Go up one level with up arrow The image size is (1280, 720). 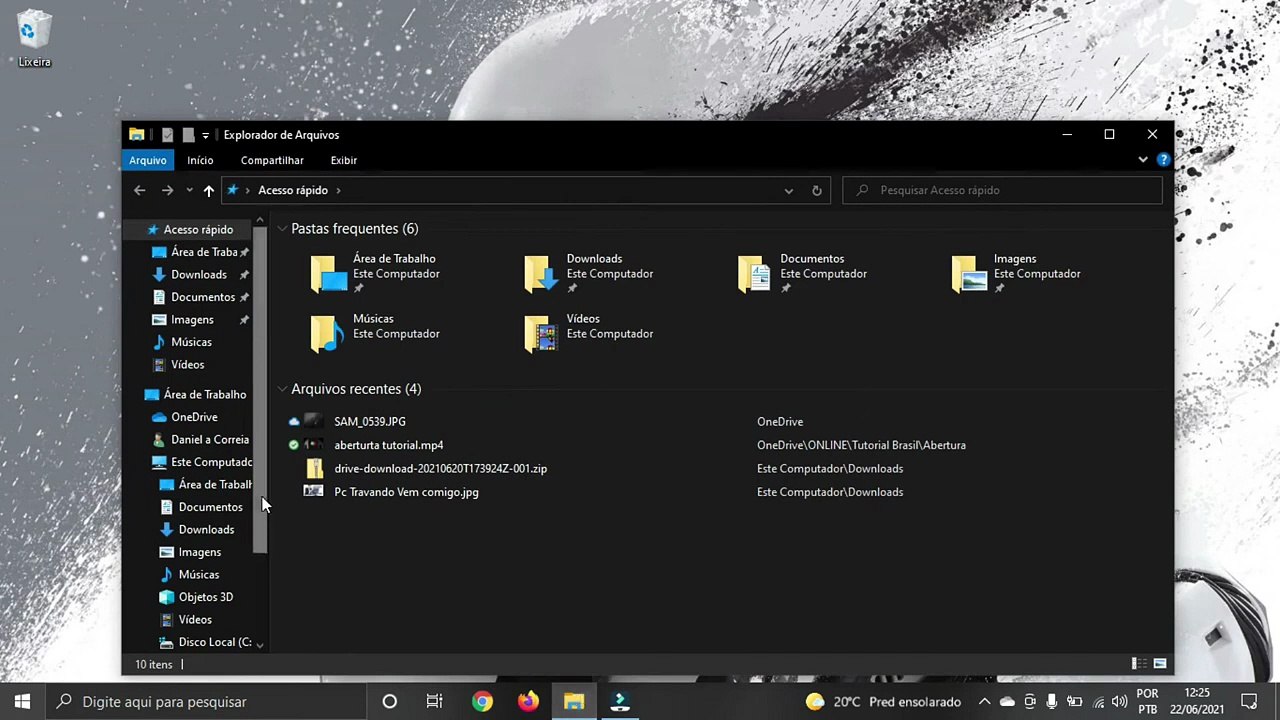tap(208, 190)
